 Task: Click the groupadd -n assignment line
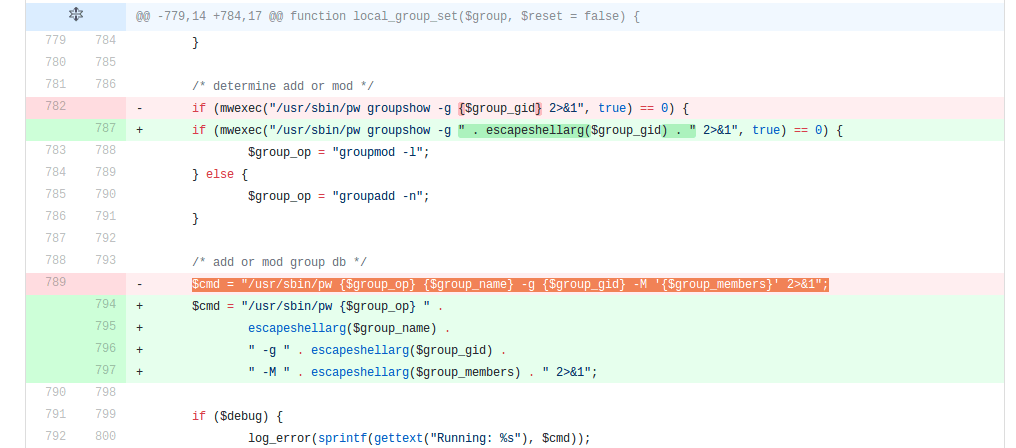(338, 196)
